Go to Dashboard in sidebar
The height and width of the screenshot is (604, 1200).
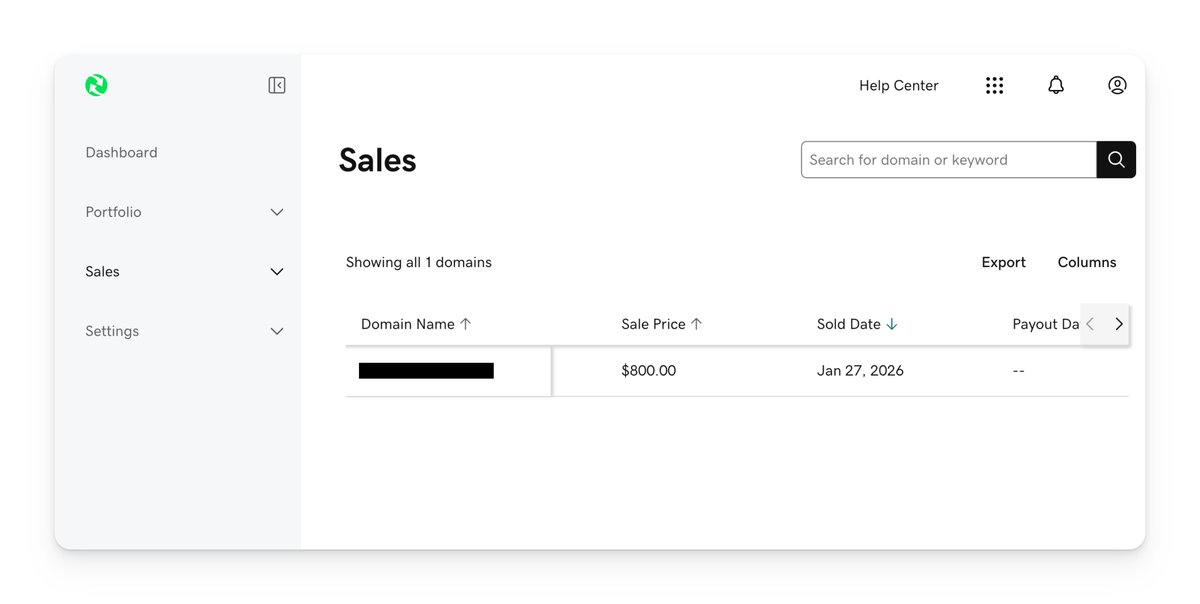pyautogui.click(x=121, y=153)
